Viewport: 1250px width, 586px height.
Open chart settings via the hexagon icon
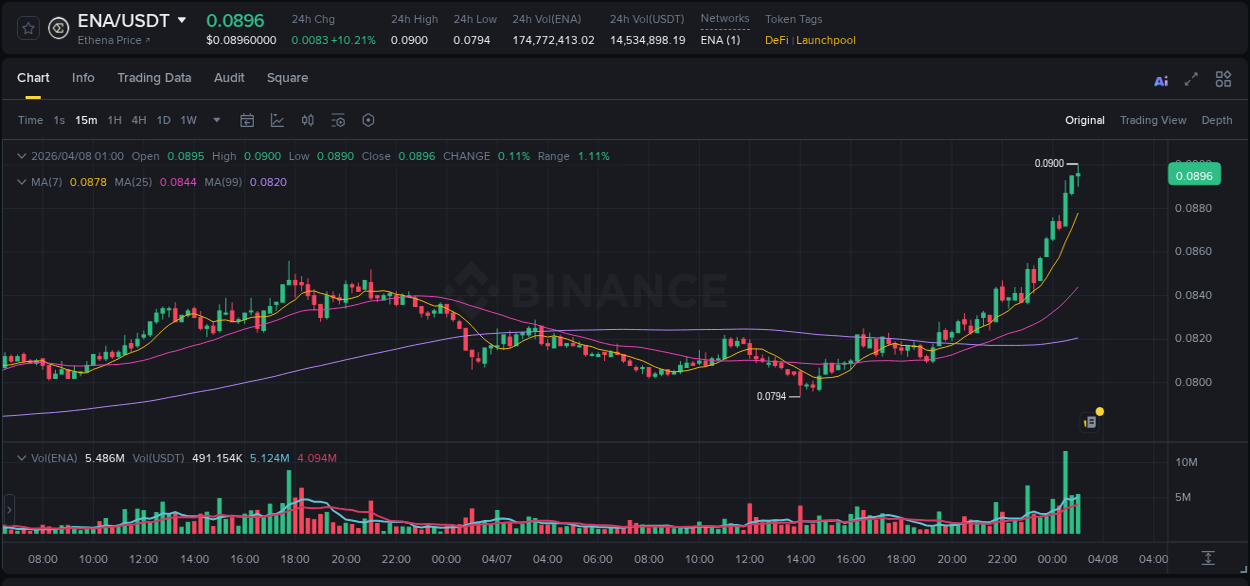tap(368, 120)
